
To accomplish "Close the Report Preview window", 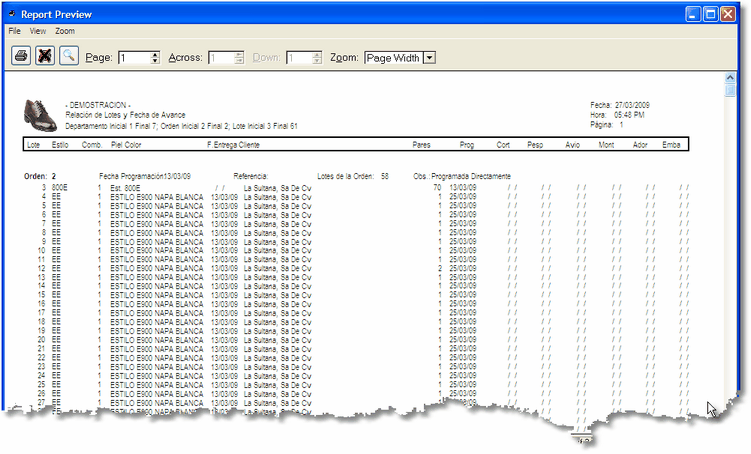I will (728, 14).
